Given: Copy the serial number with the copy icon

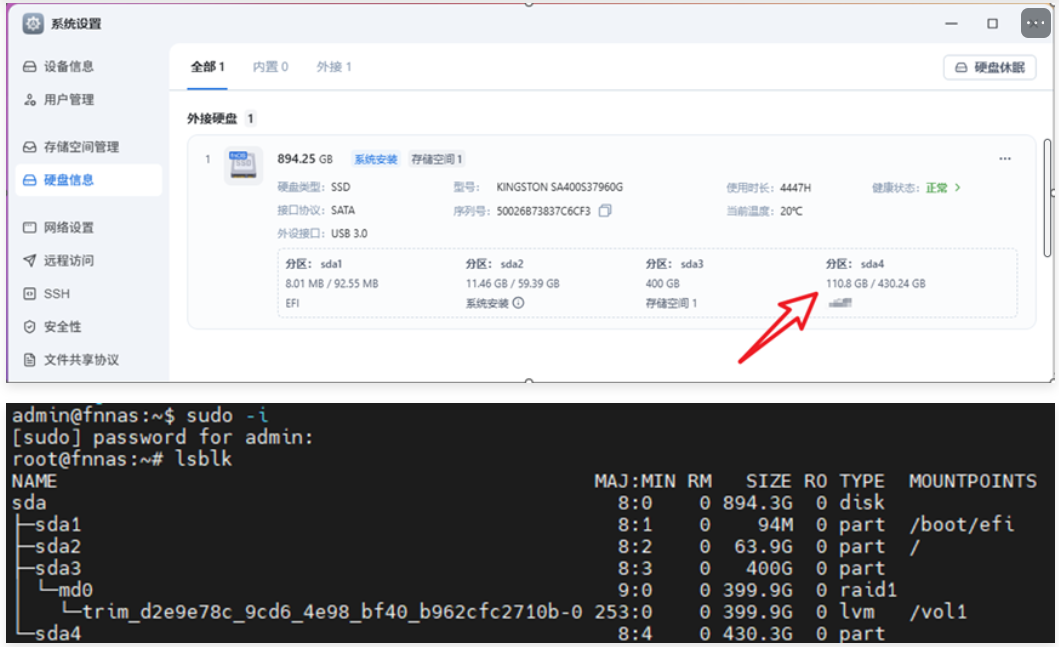Looking at the screenshot, I should 605,211.
